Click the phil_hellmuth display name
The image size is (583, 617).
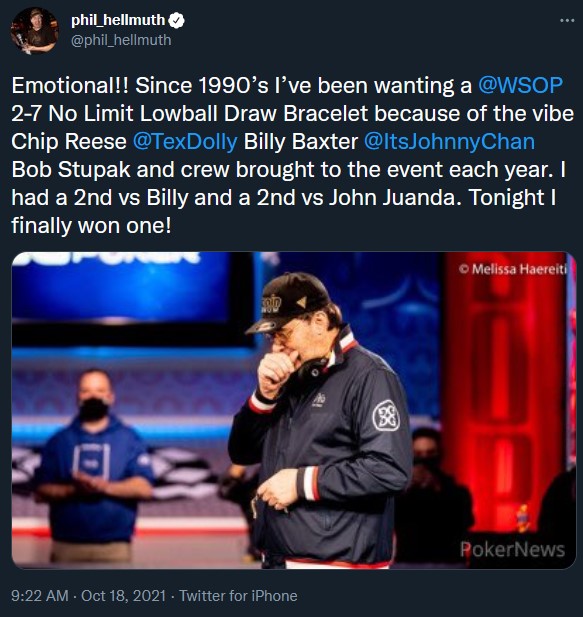pos(118,20)
